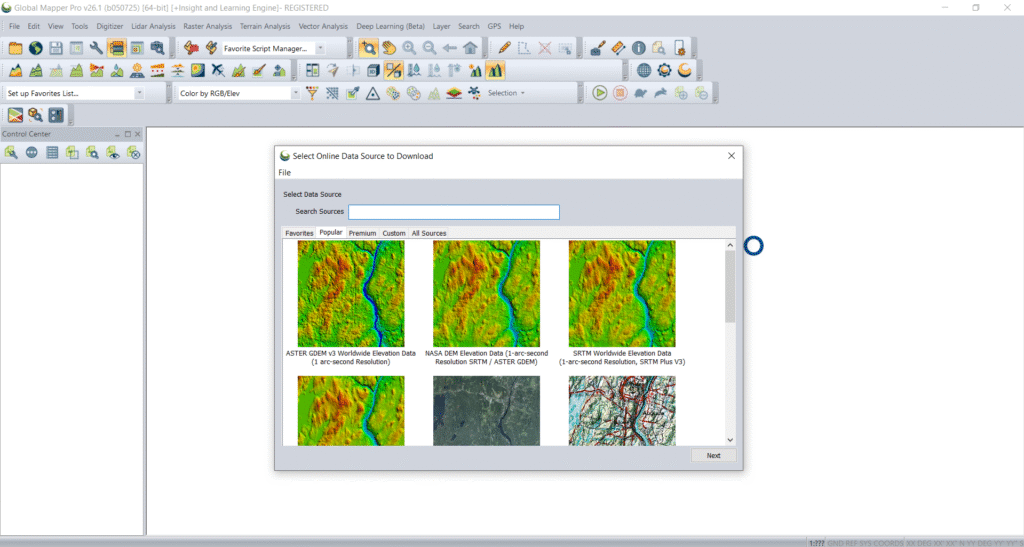Select the Popular tab
Screen dimensions: 1024x547
(x=330, y=232)
